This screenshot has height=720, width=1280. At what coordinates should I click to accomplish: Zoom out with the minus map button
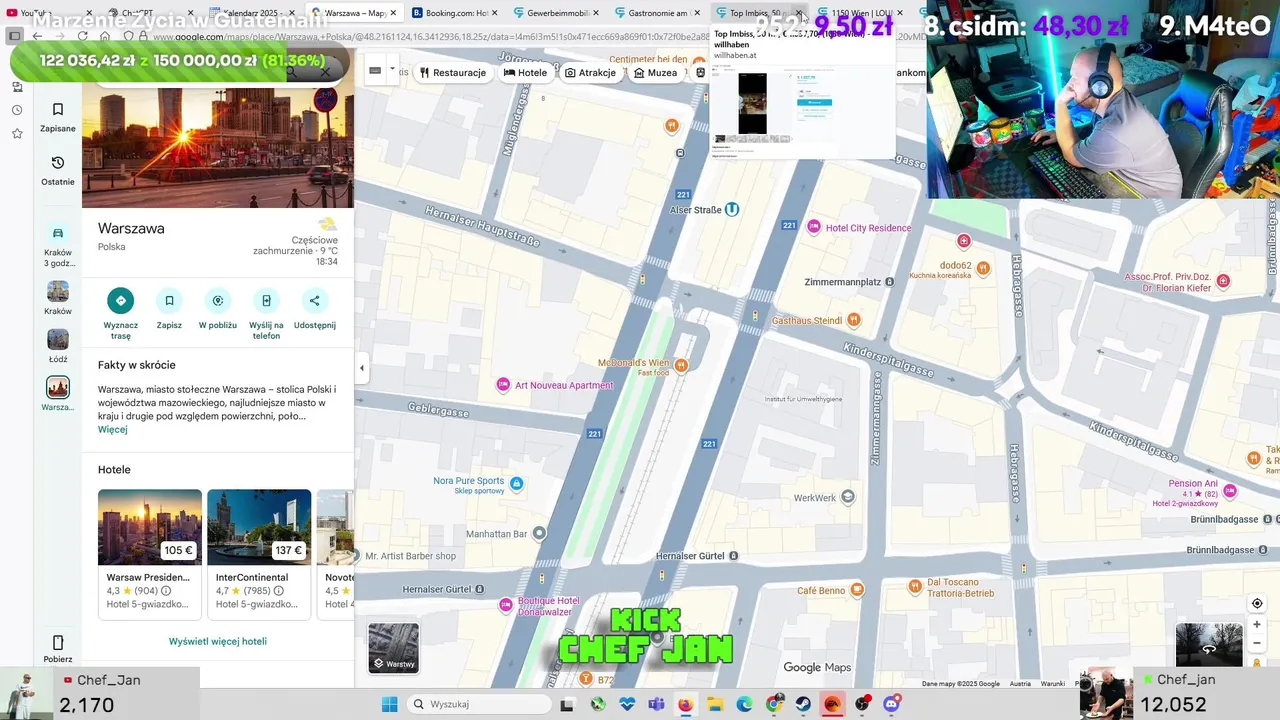1257,643
